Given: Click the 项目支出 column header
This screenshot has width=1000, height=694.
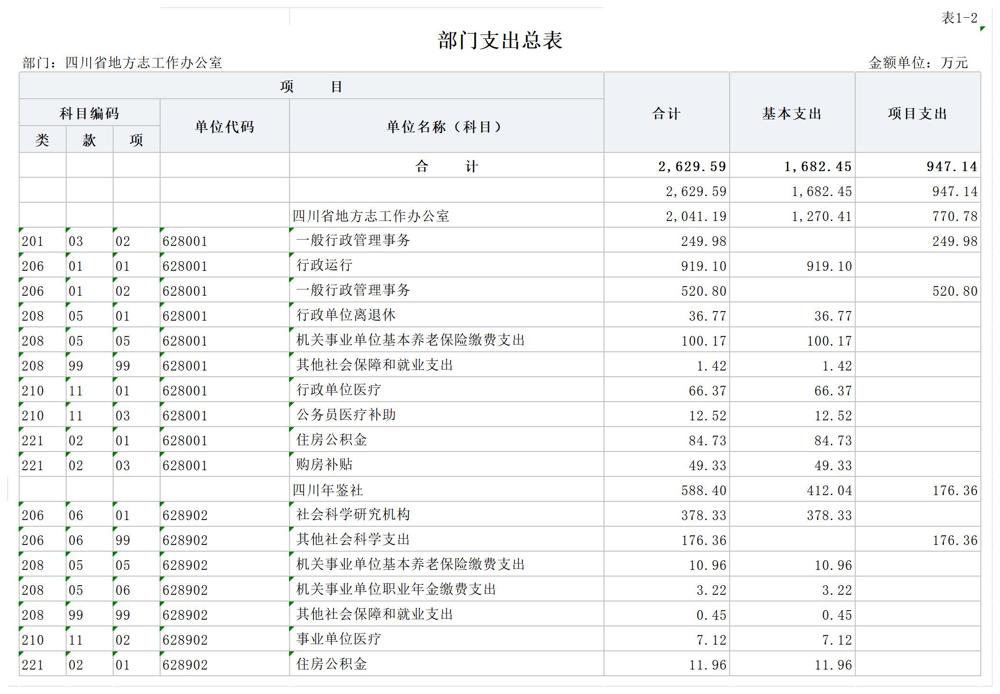Looking at the screenshot, I should (x=917, y=114).
